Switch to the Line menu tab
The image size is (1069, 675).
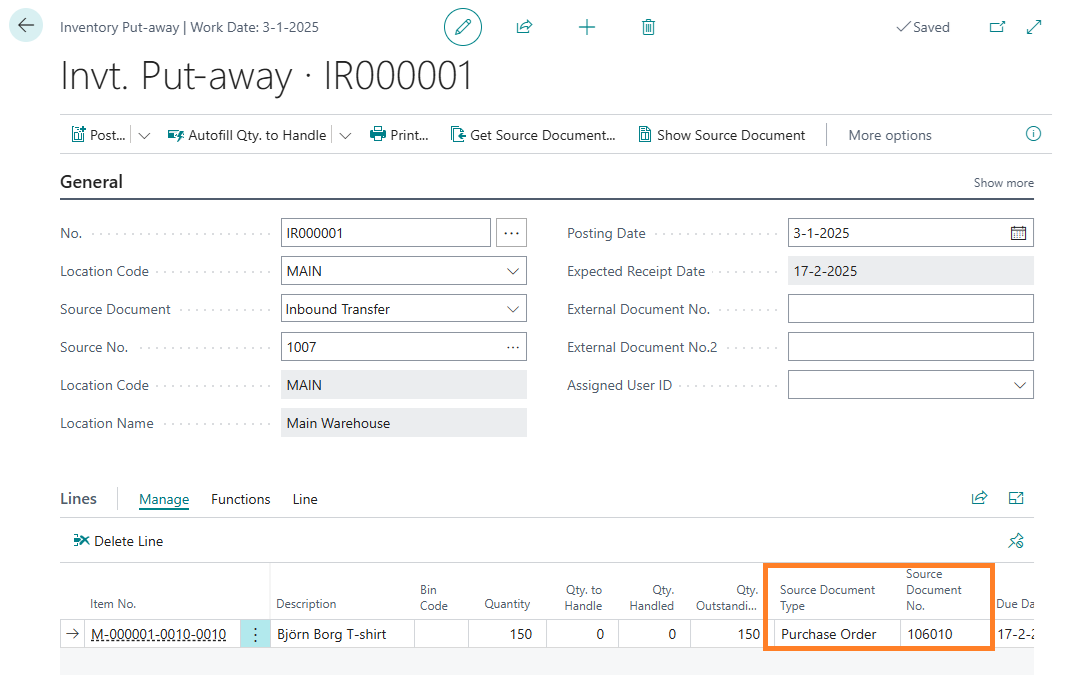coord(305,499)
